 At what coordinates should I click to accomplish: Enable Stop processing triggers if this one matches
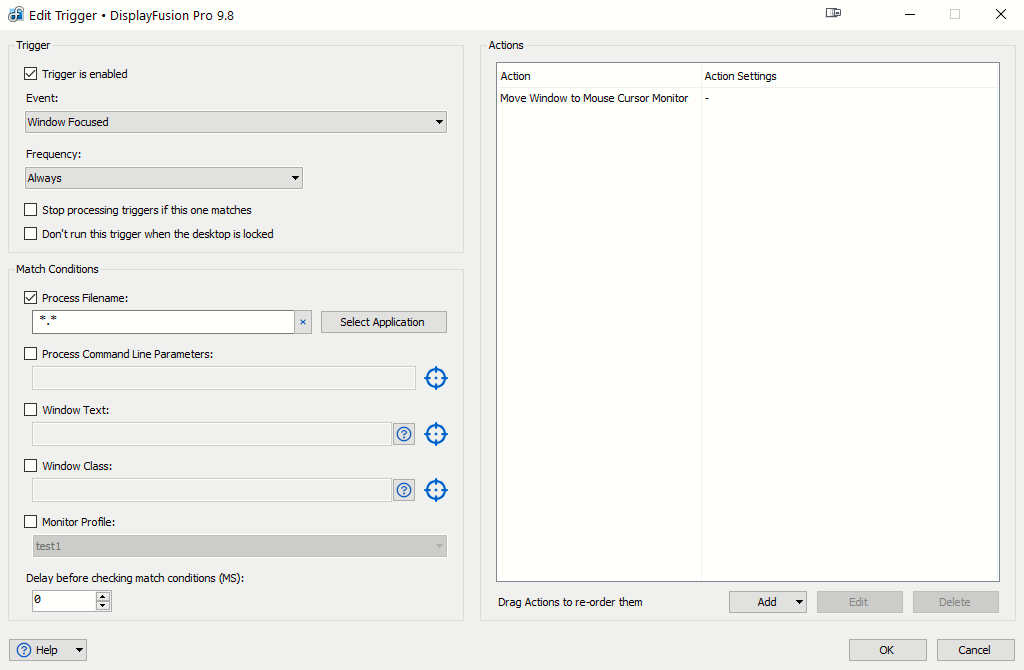pos(31,210)
